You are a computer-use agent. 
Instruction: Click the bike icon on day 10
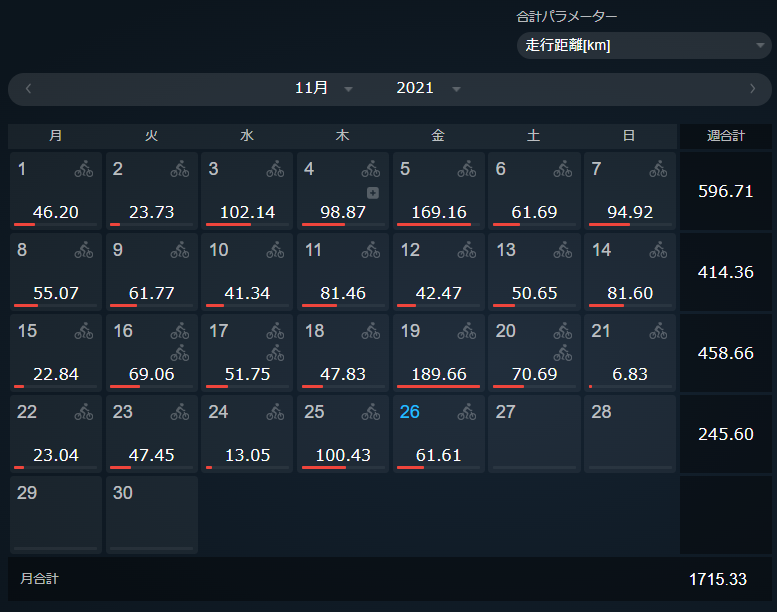(x=275, y=250)
